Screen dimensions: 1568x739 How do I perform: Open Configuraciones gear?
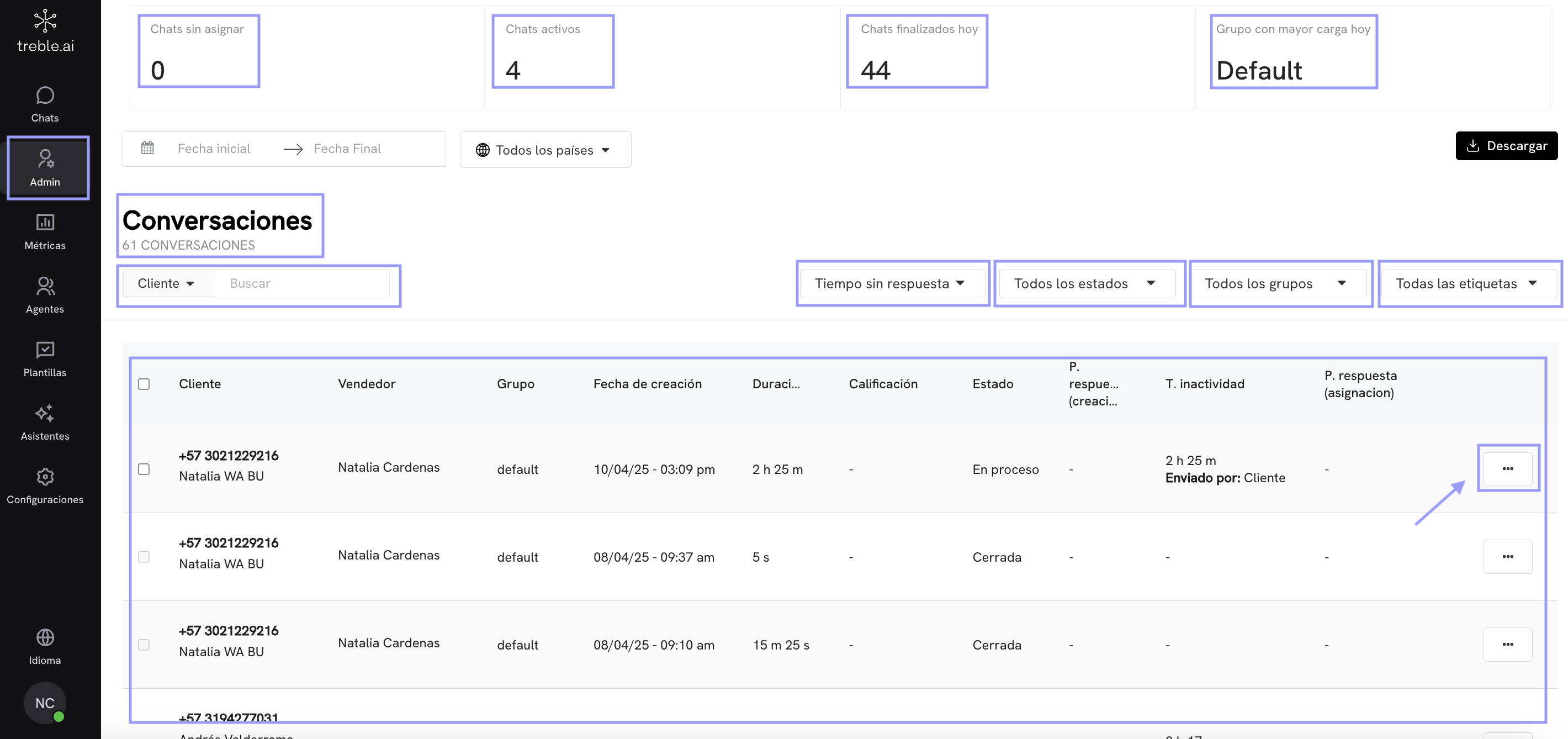coord(45,486)
